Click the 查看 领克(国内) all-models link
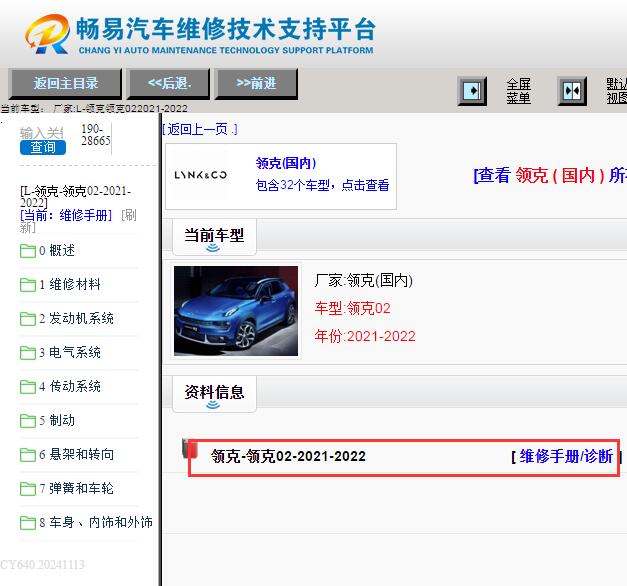The image size is (627, 586). tap(550, 175)
